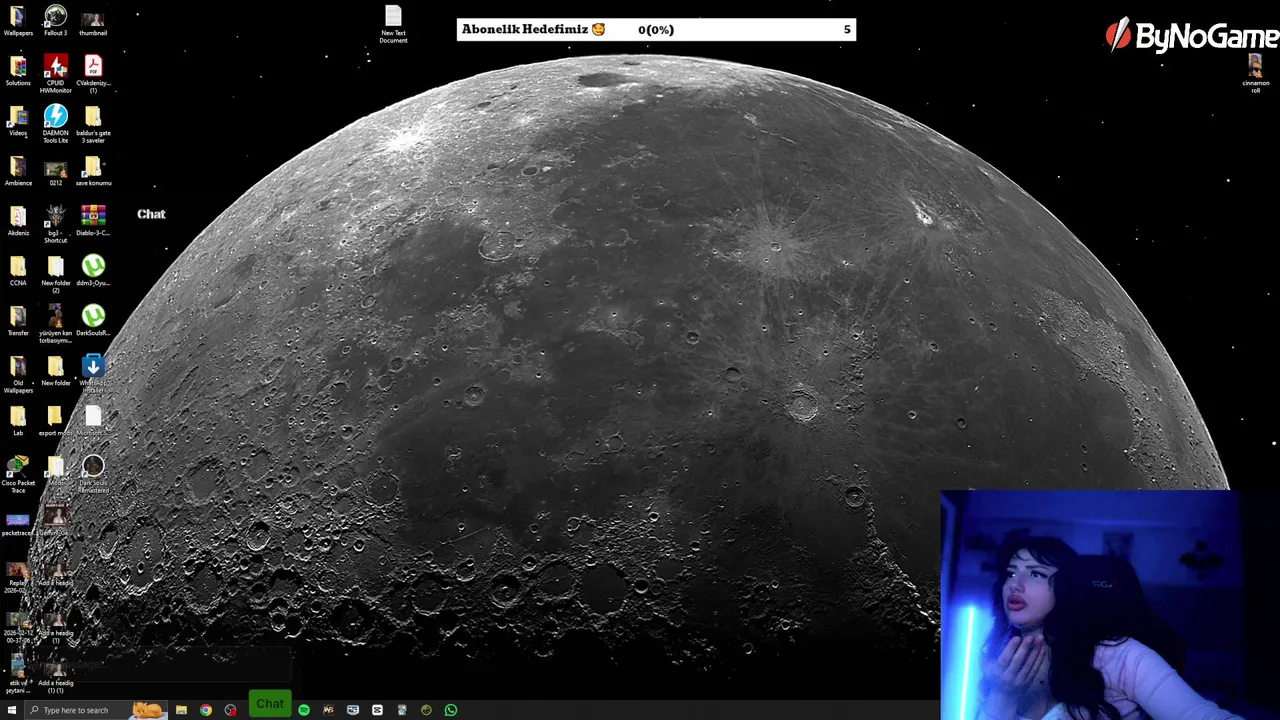Launch the WhatsApp Installer icon
This screenshot has height=720, width=1280.
coord(93,372)
